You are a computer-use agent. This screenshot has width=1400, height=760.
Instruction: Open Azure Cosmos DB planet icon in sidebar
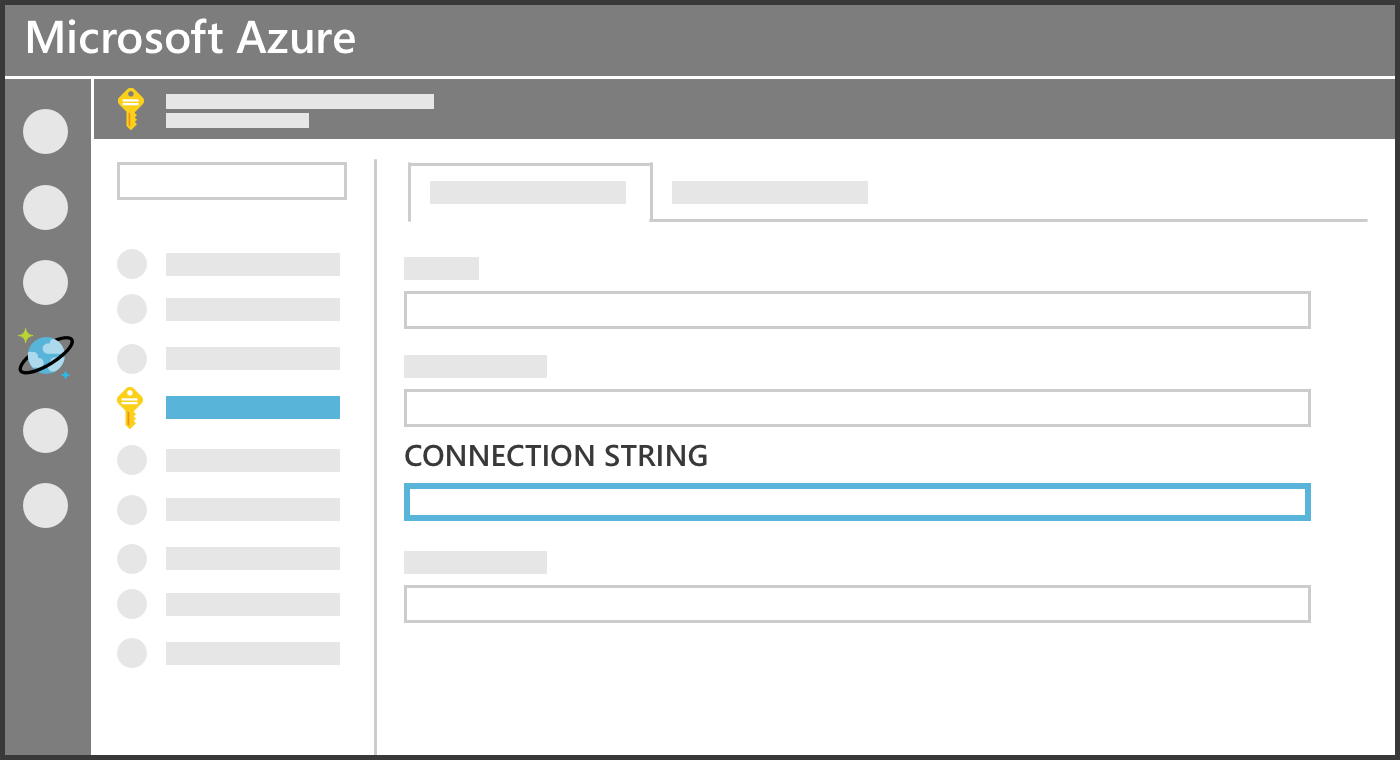pyautogui.click(x=46, y=355)
